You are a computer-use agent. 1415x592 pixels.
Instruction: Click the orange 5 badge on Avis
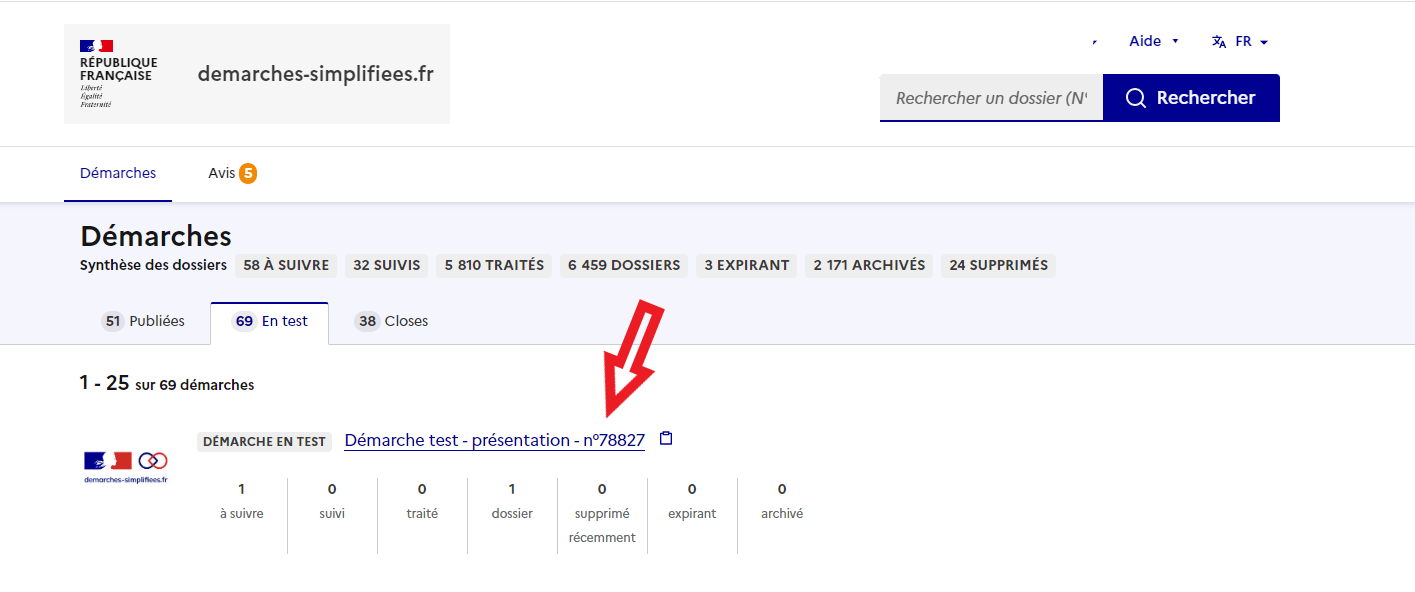pos(248,173)
